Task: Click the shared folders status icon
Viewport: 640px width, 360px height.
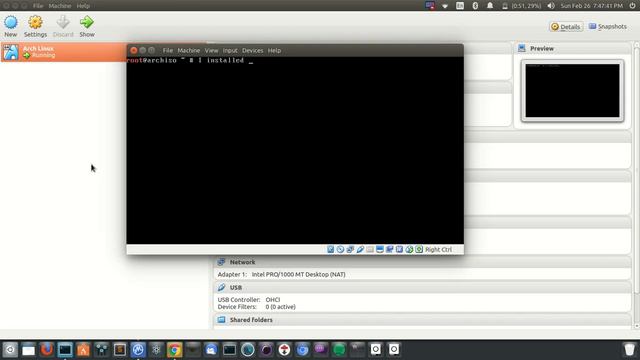Action: tap(370, 249)
